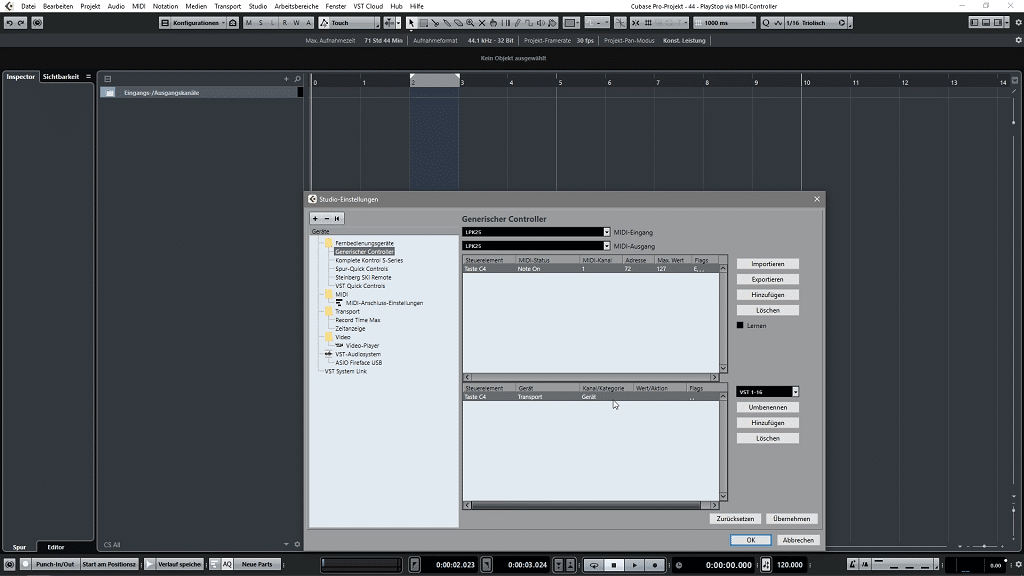
Task: Click the Inspector setup menu icon
Action: pyautogui.click(x=88, y=76)
